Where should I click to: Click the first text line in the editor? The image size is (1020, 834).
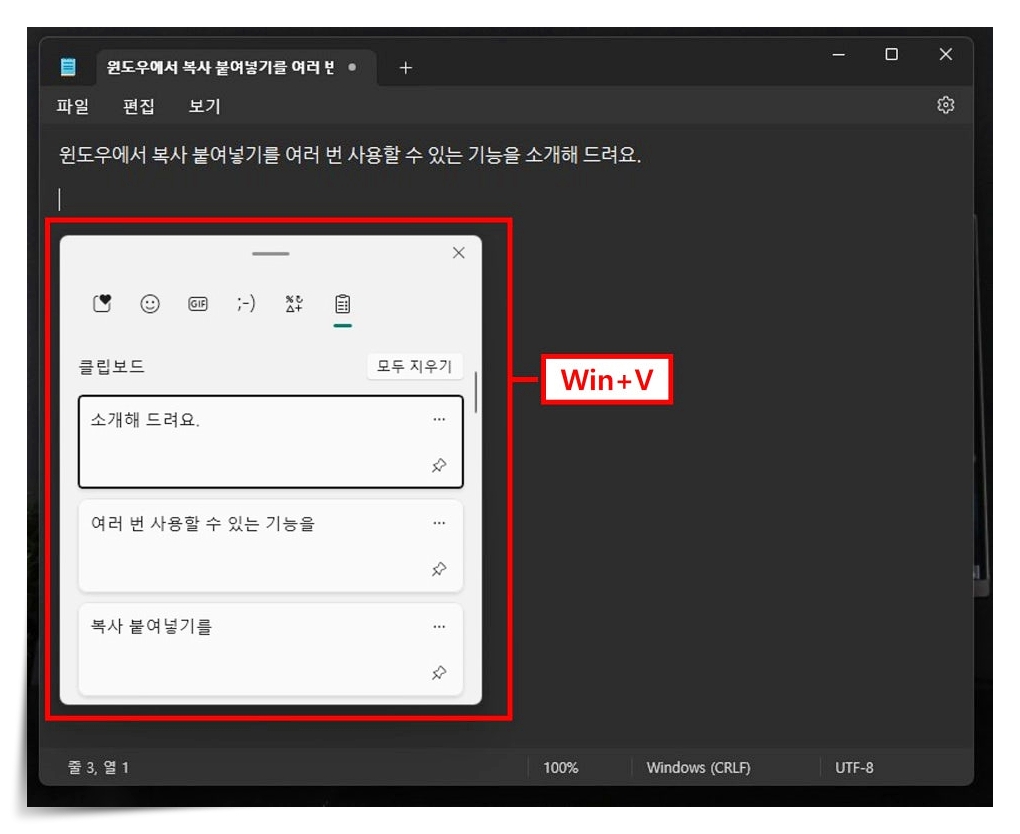coord(350,155)
